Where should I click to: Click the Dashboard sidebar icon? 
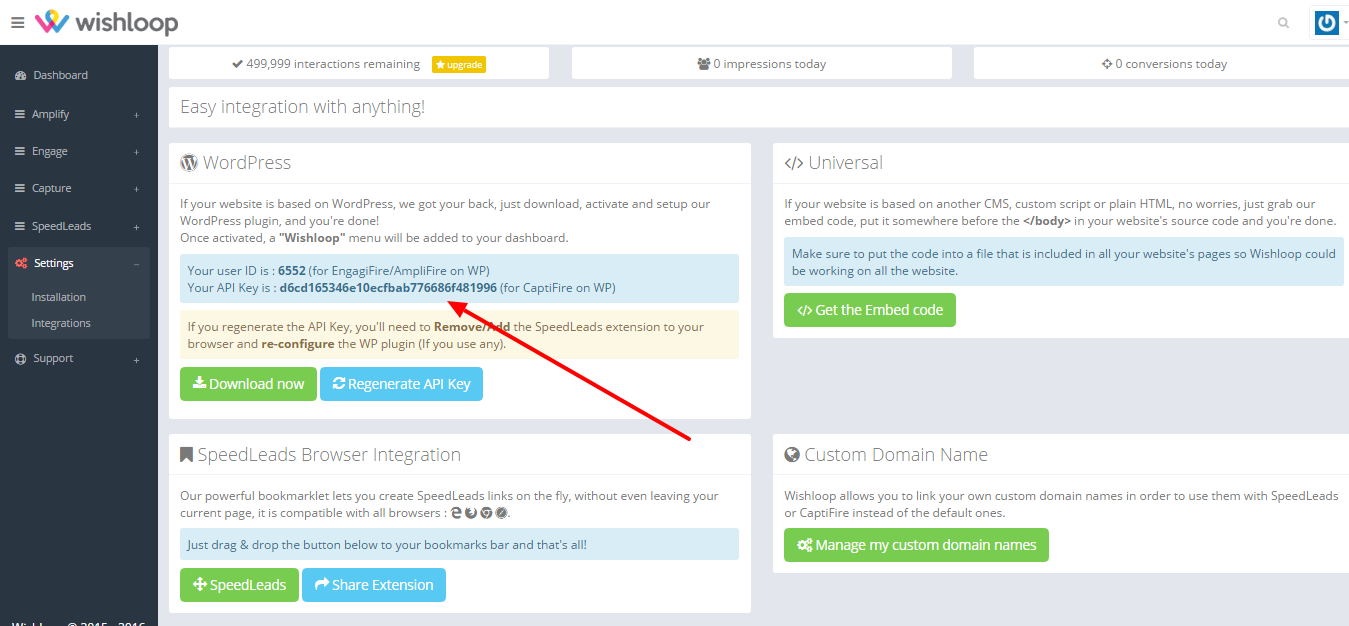[21, 76]
